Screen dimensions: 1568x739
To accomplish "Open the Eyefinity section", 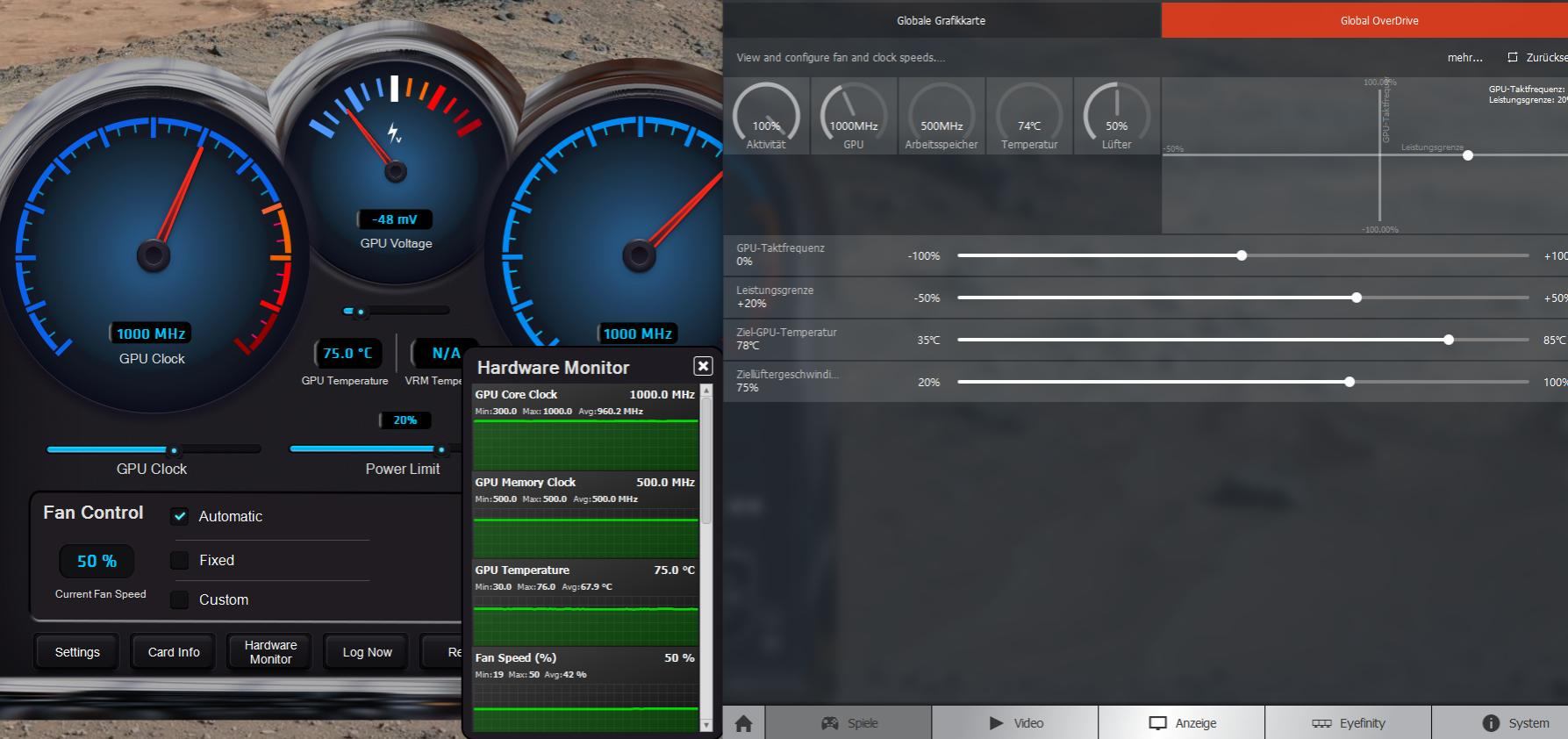I will point(1349,723).
